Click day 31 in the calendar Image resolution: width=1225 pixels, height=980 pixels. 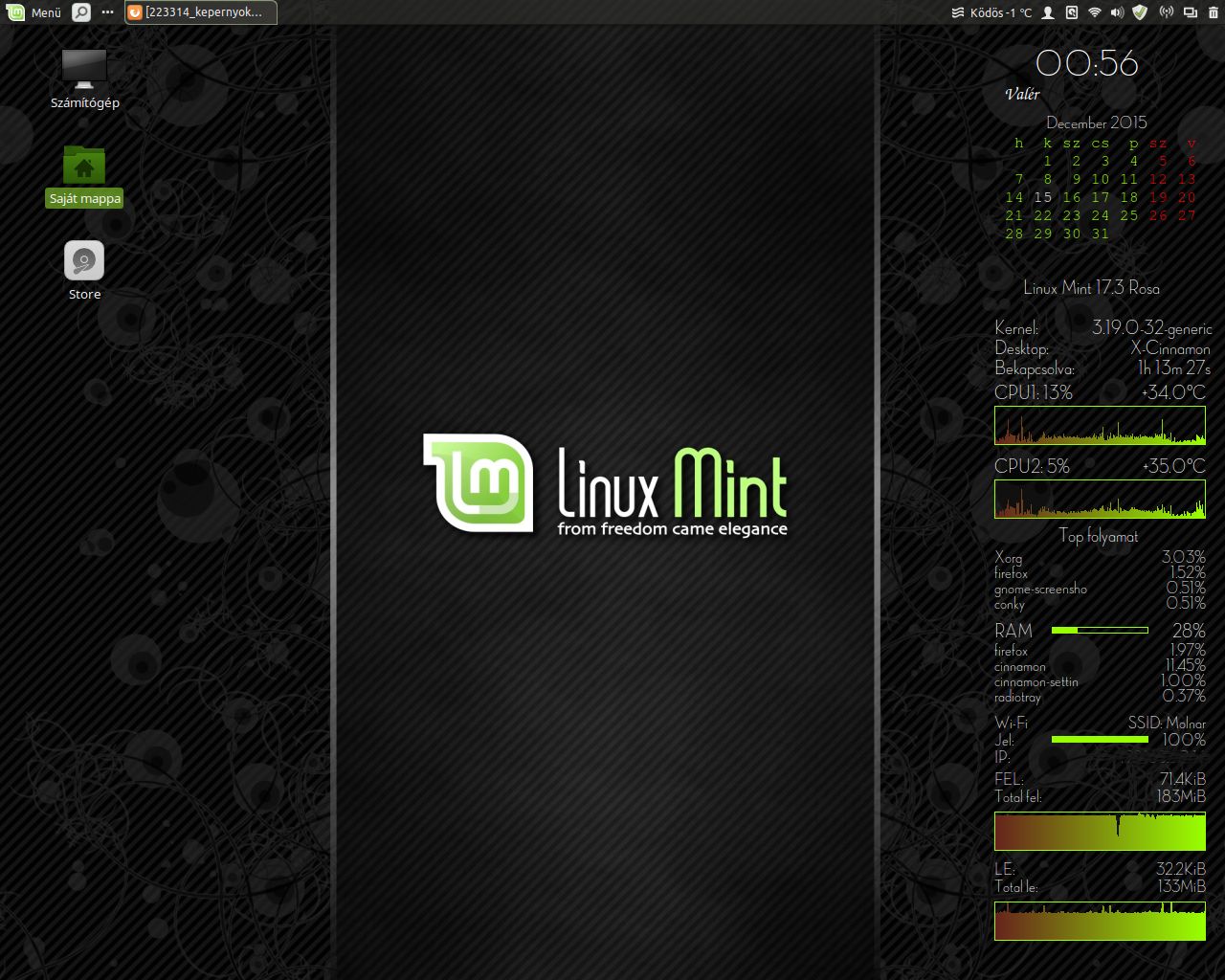tap(1101, 234)
